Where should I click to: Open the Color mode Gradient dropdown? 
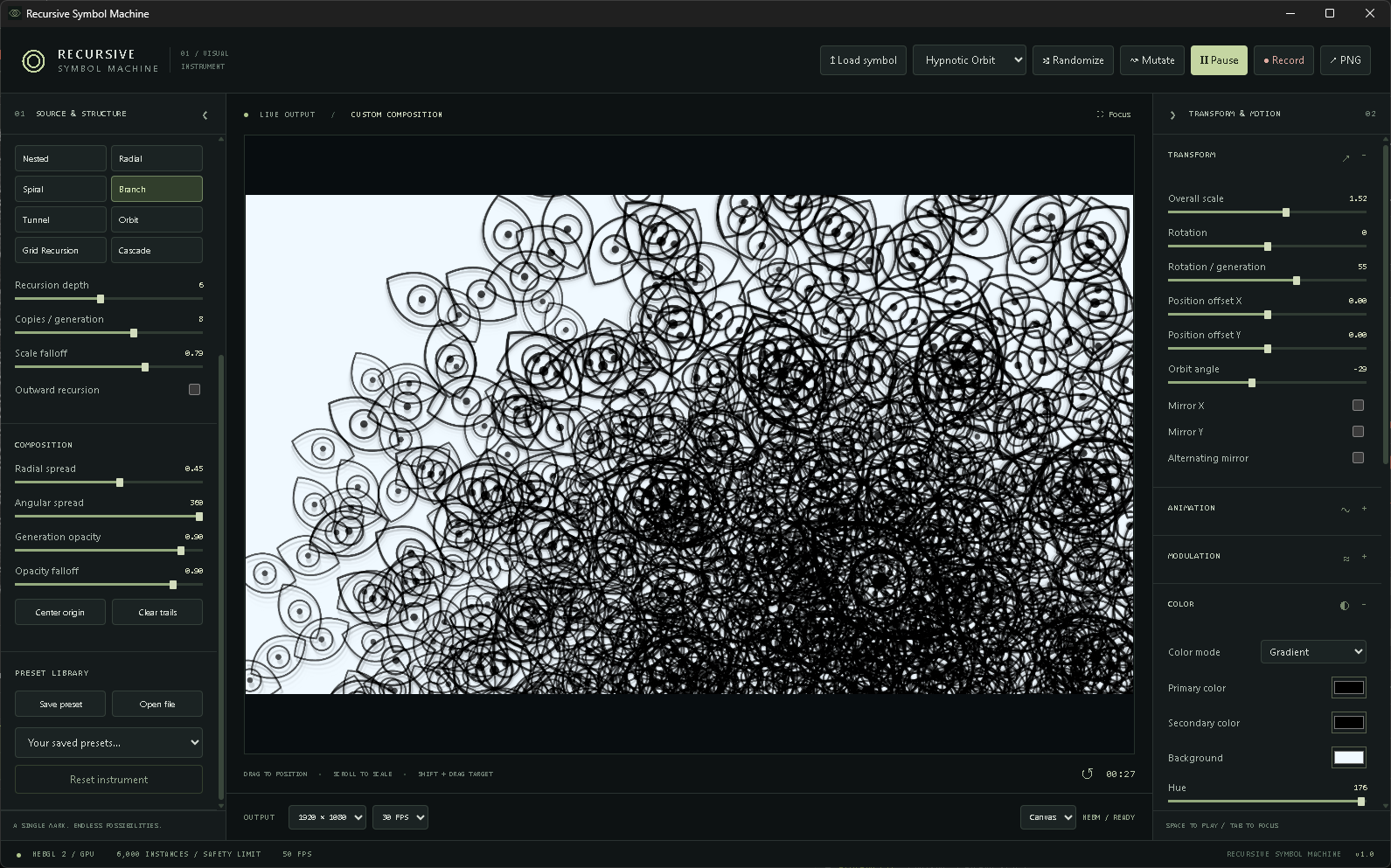click(1313, 652)
